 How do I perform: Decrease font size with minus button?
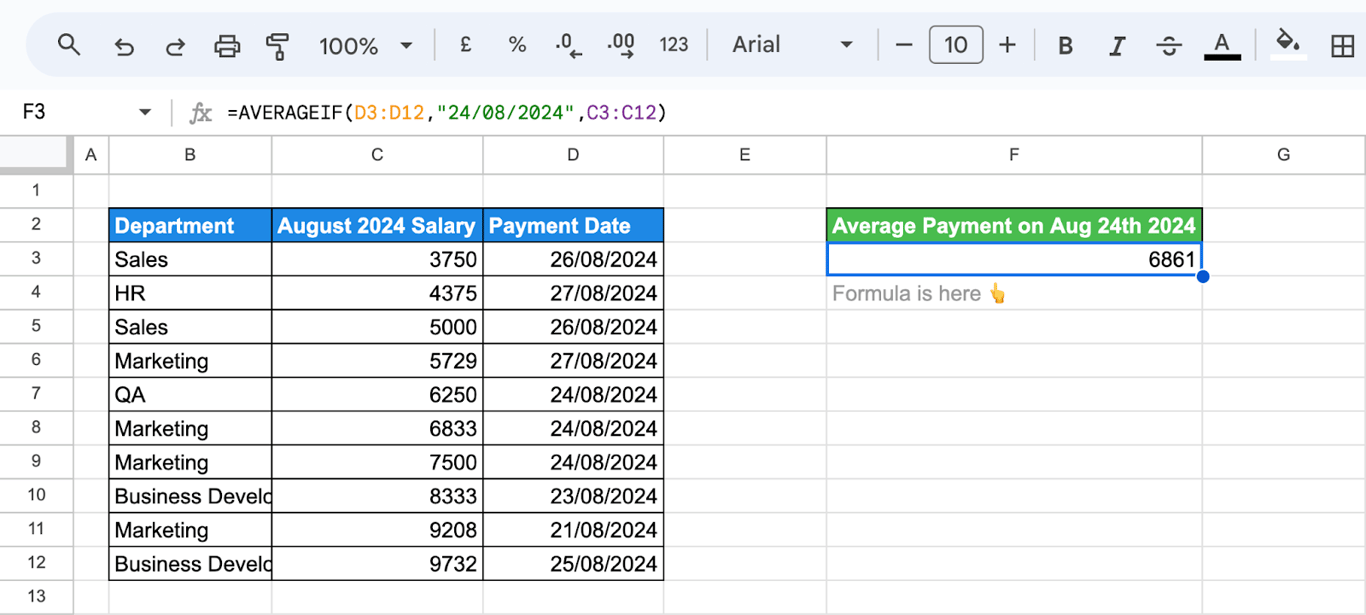(x=904, y=45)
